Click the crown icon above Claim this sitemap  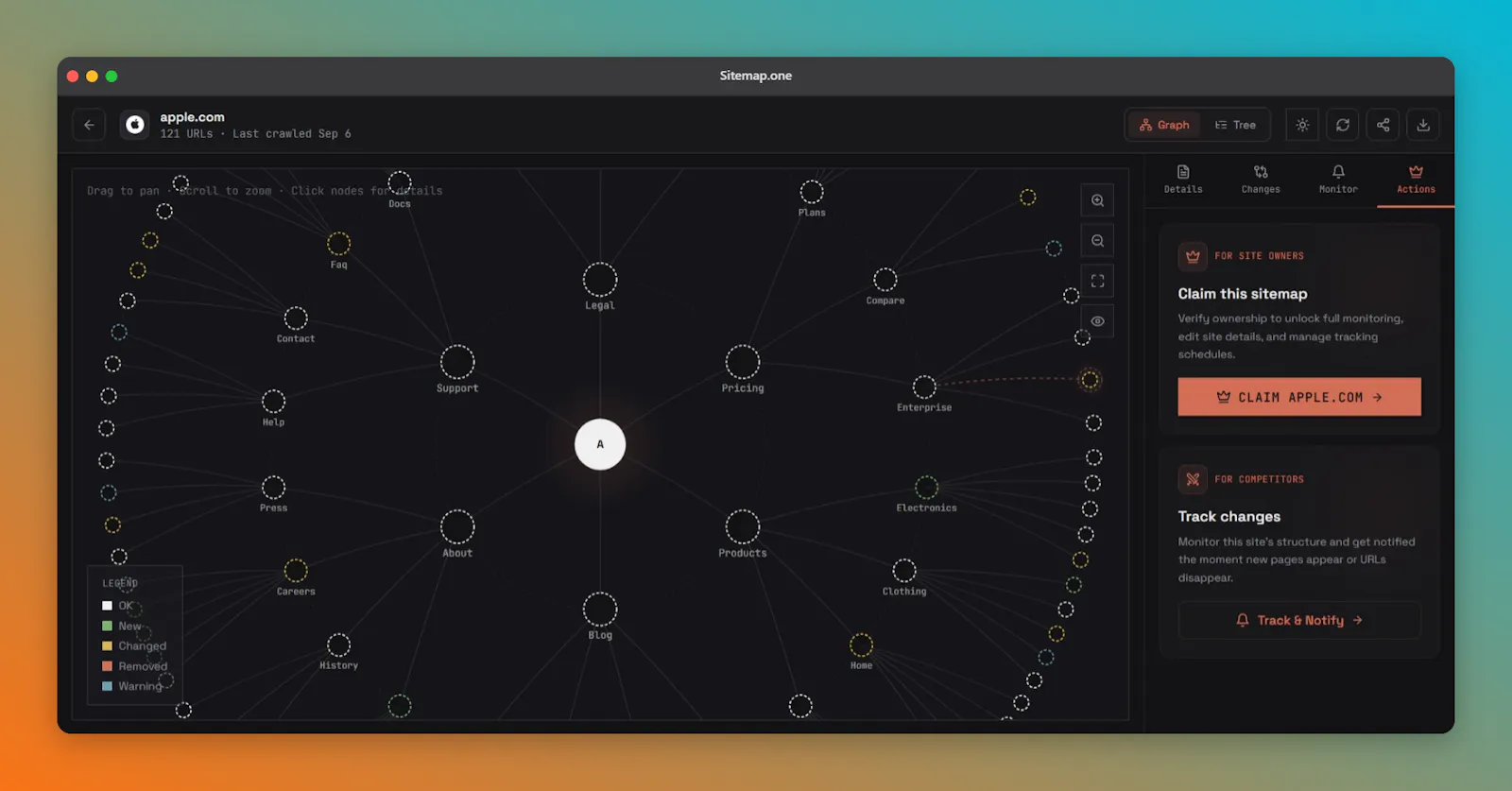pyautogui.click(x=1193, y=256)
